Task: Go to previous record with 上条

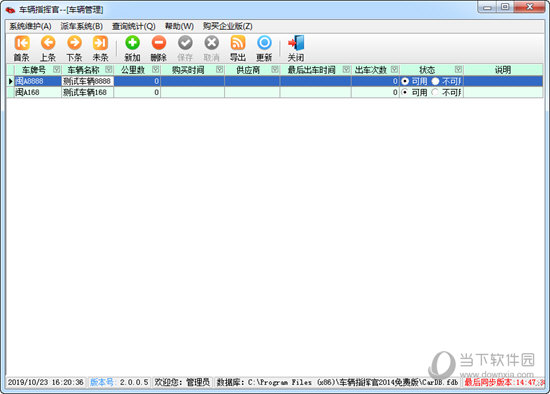Action: 48,48
